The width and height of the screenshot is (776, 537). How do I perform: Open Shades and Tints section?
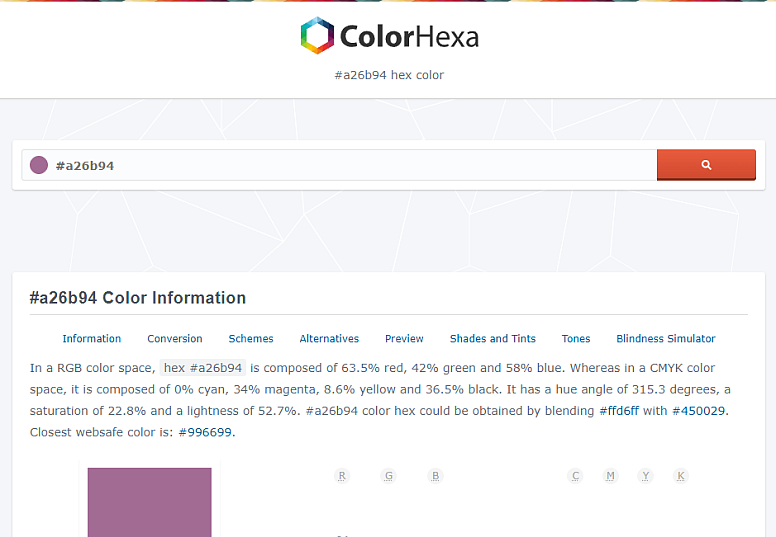click(493, 339)
